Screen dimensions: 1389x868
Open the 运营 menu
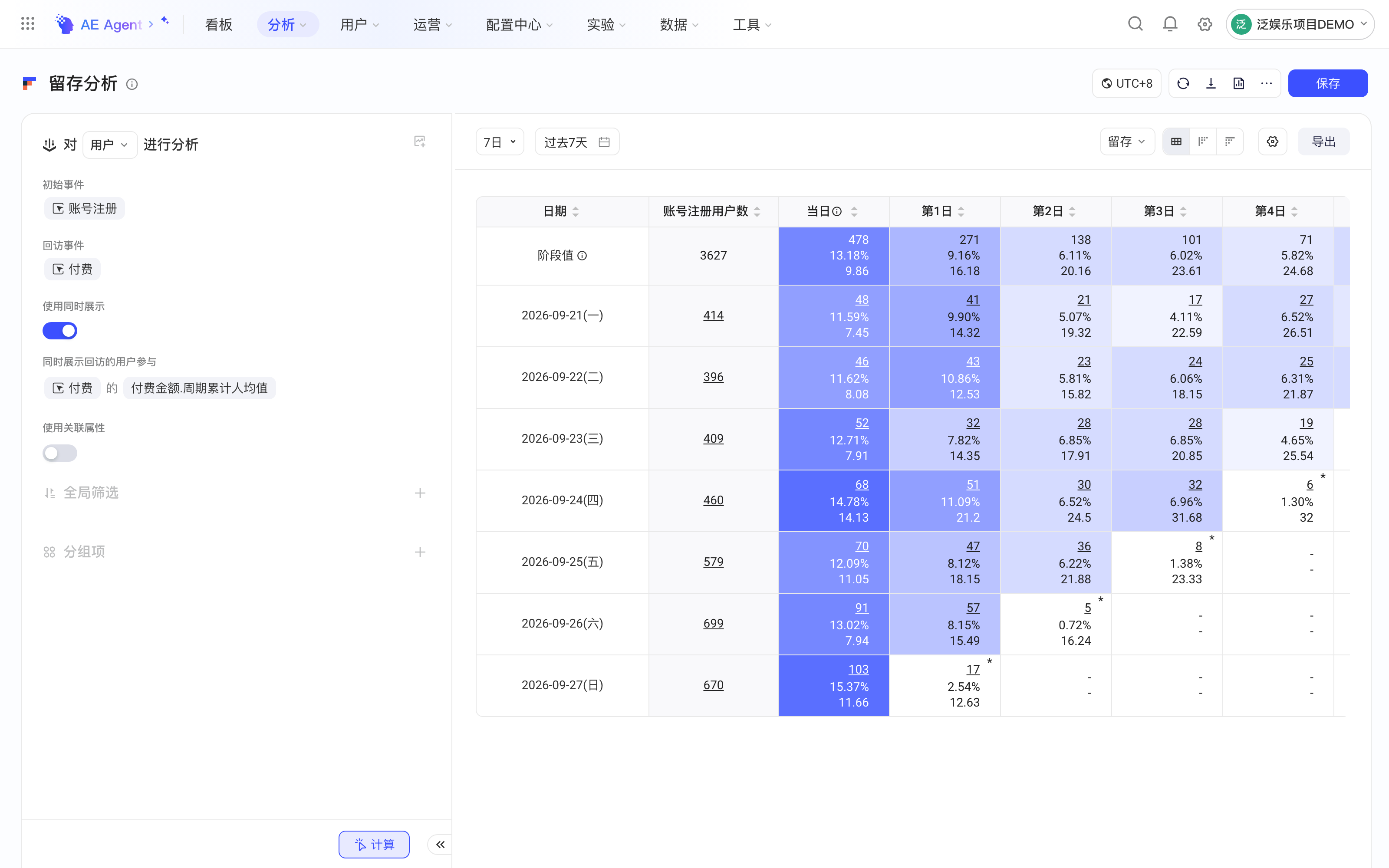coord(433,25)
